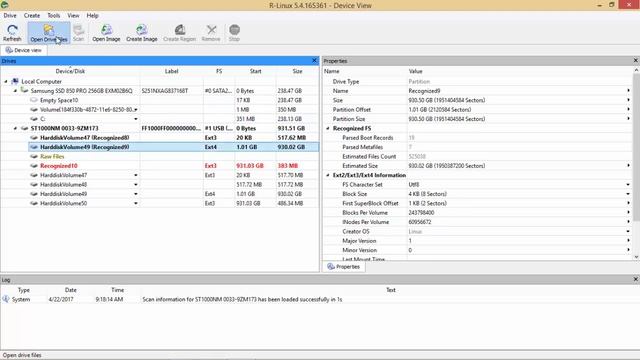This screenshot has width=640, height=360.
Task: Click the Empty Space10 partition icon
Action: [34, 100]
